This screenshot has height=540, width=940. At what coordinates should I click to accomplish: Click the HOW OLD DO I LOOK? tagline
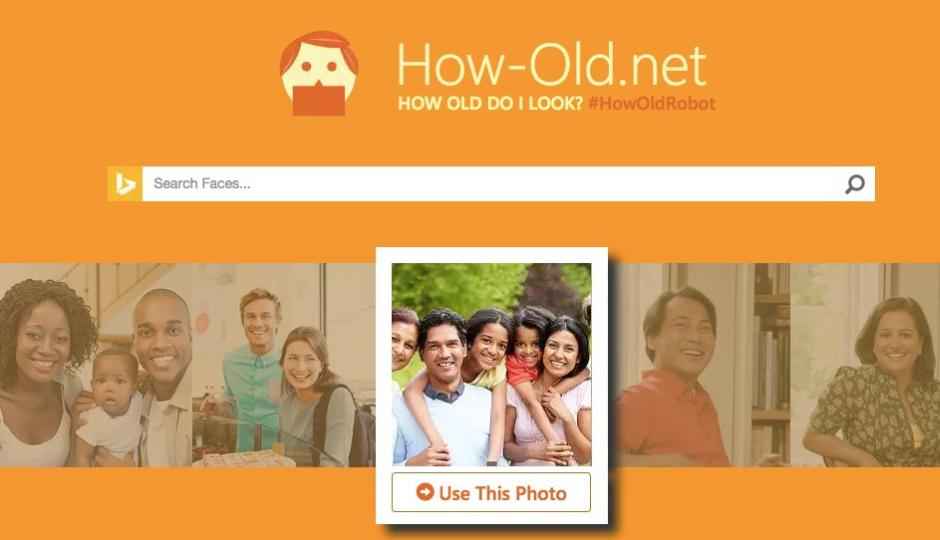pos(490,104)
